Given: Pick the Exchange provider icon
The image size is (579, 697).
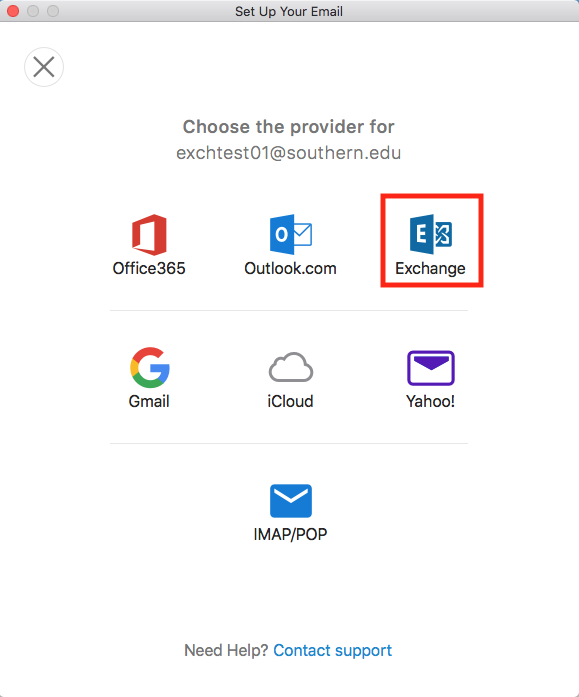Looking at the screenshot, I should pos(431,234).
